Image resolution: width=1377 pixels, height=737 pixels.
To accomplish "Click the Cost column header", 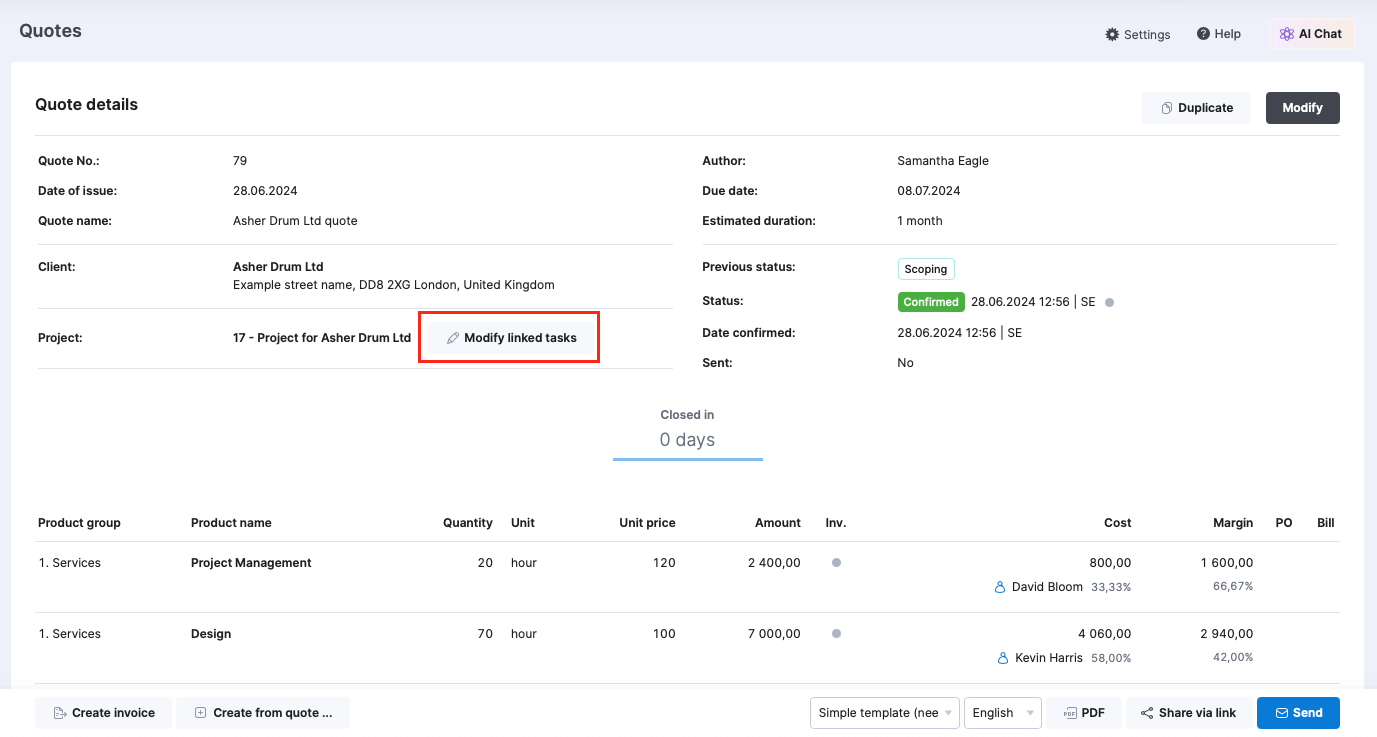I will [1118, 523].
